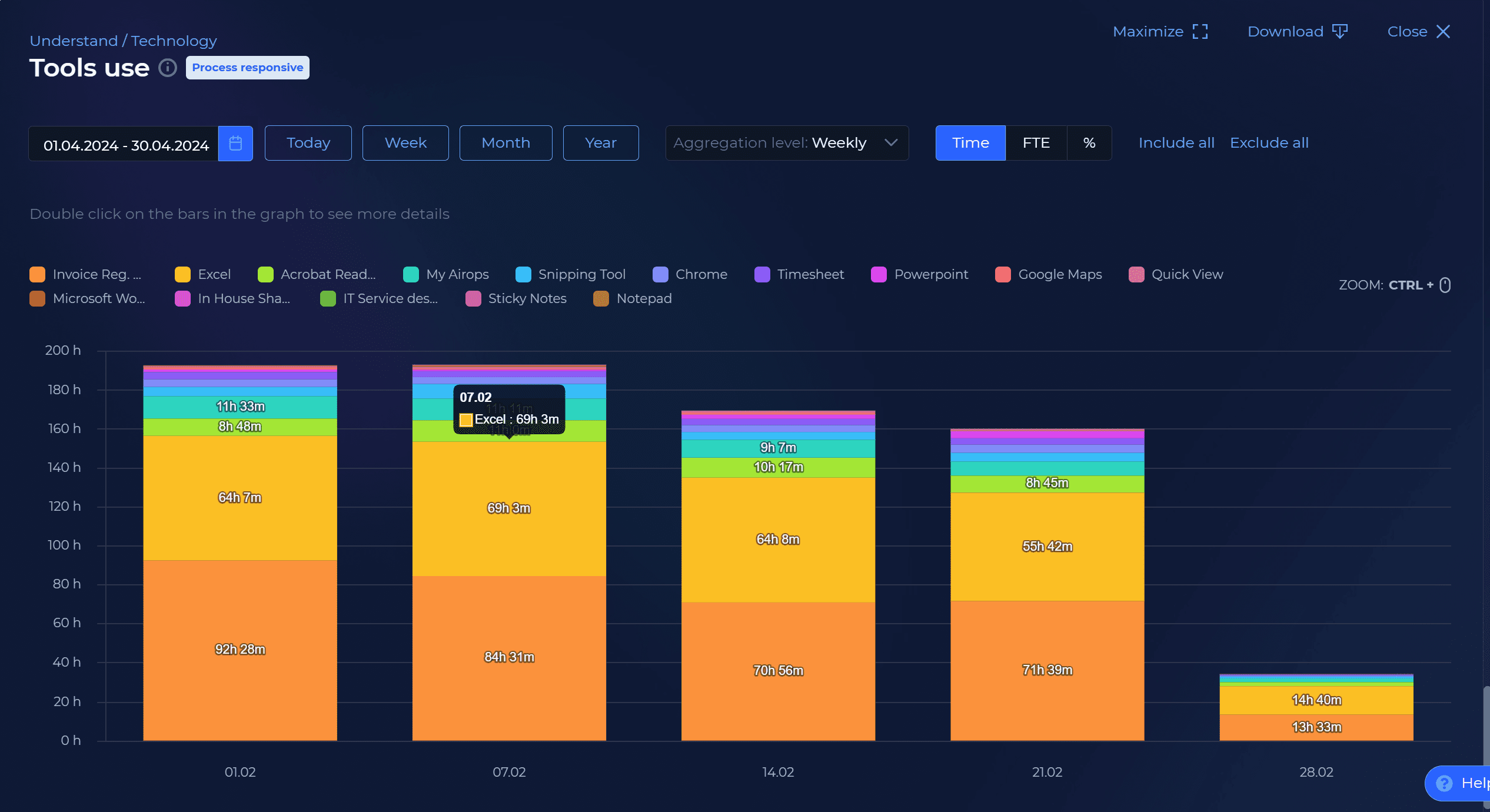The image size is (1490, 812).
Task: Switch to the percent view
Action: coord(1089,143)
